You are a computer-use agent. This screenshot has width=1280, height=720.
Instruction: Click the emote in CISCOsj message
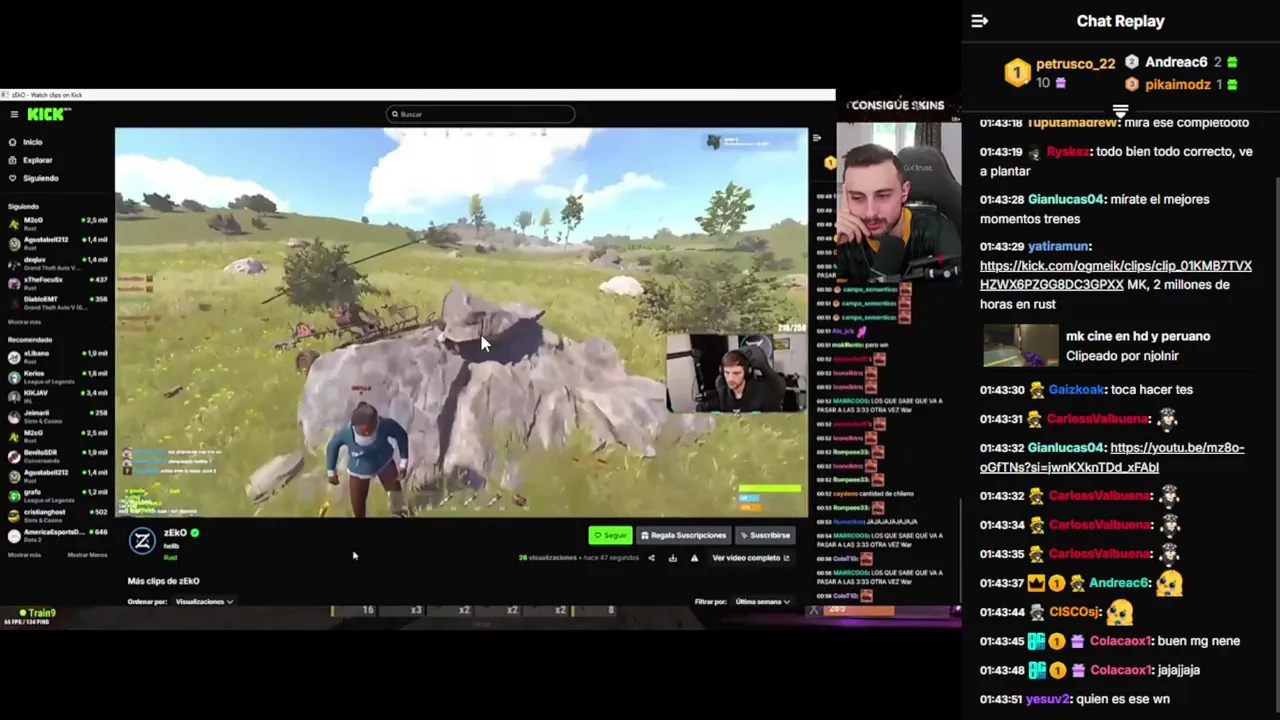[x=1120, y=611]
